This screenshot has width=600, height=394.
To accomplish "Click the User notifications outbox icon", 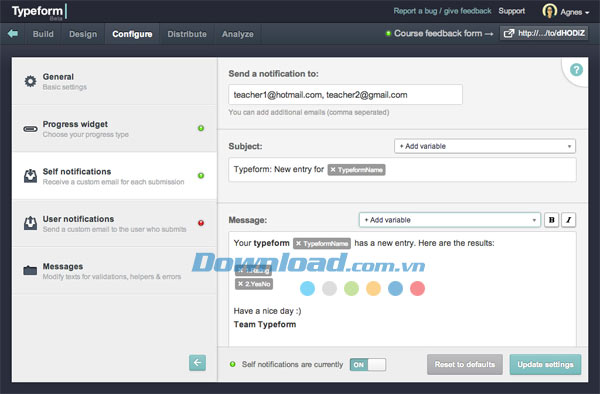I will [x=30, y=223].
